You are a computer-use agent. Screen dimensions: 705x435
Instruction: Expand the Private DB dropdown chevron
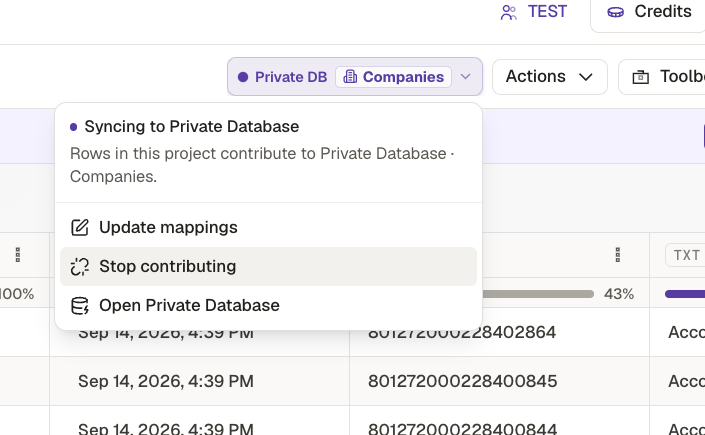tap(466, 76)
